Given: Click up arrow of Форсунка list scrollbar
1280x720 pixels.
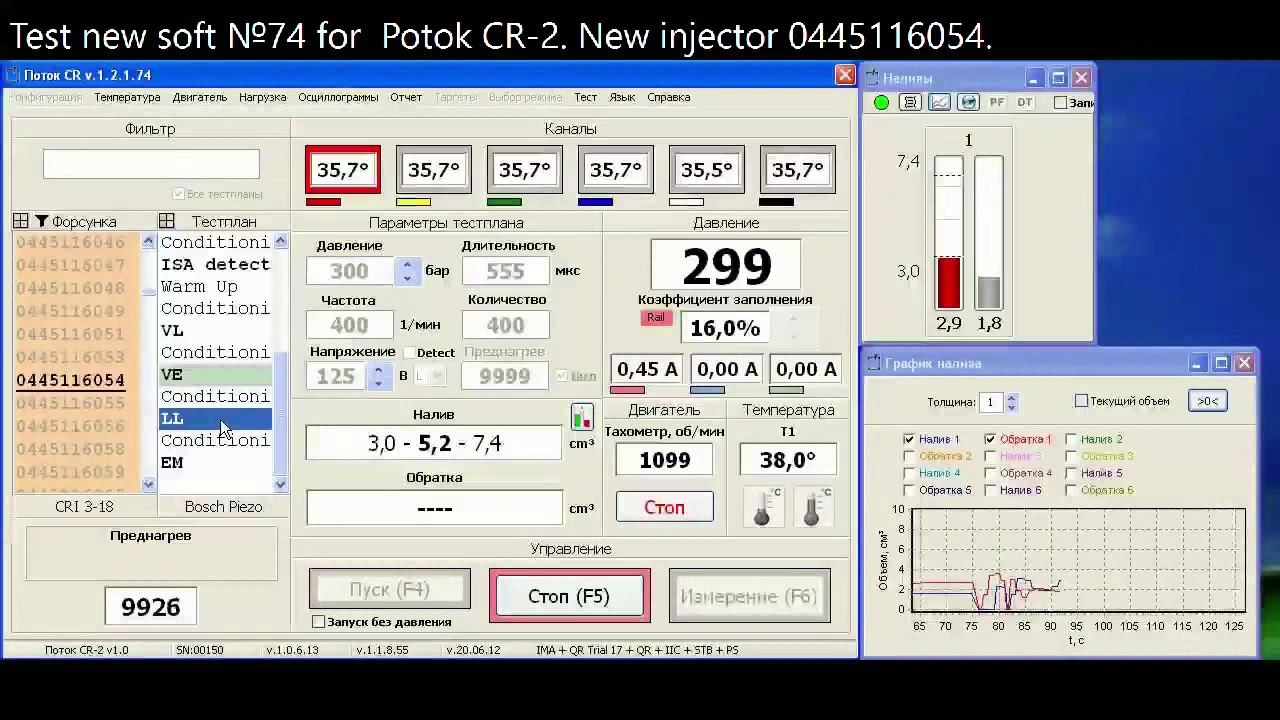Looking at the screenshot, I should pyautogui.click(x=149, y=241).
